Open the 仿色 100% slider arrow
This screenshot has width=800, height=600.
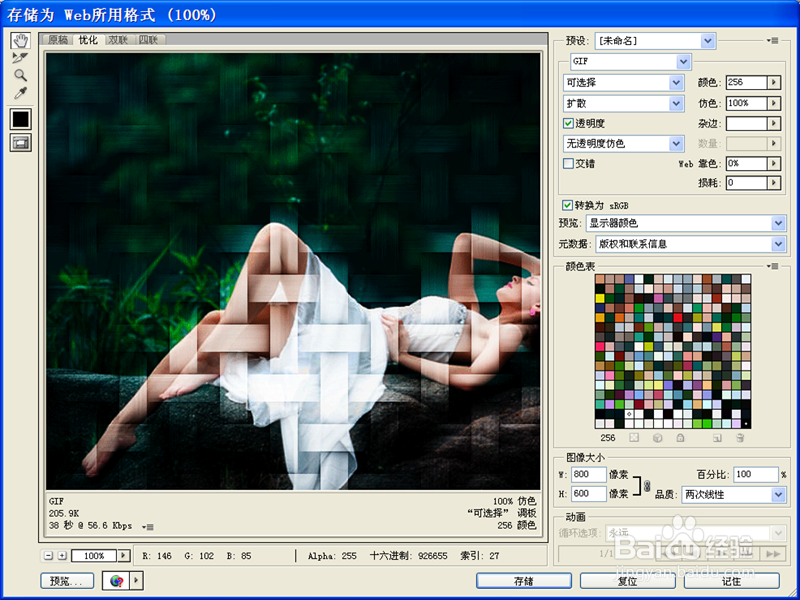click(x=774, y=103)
